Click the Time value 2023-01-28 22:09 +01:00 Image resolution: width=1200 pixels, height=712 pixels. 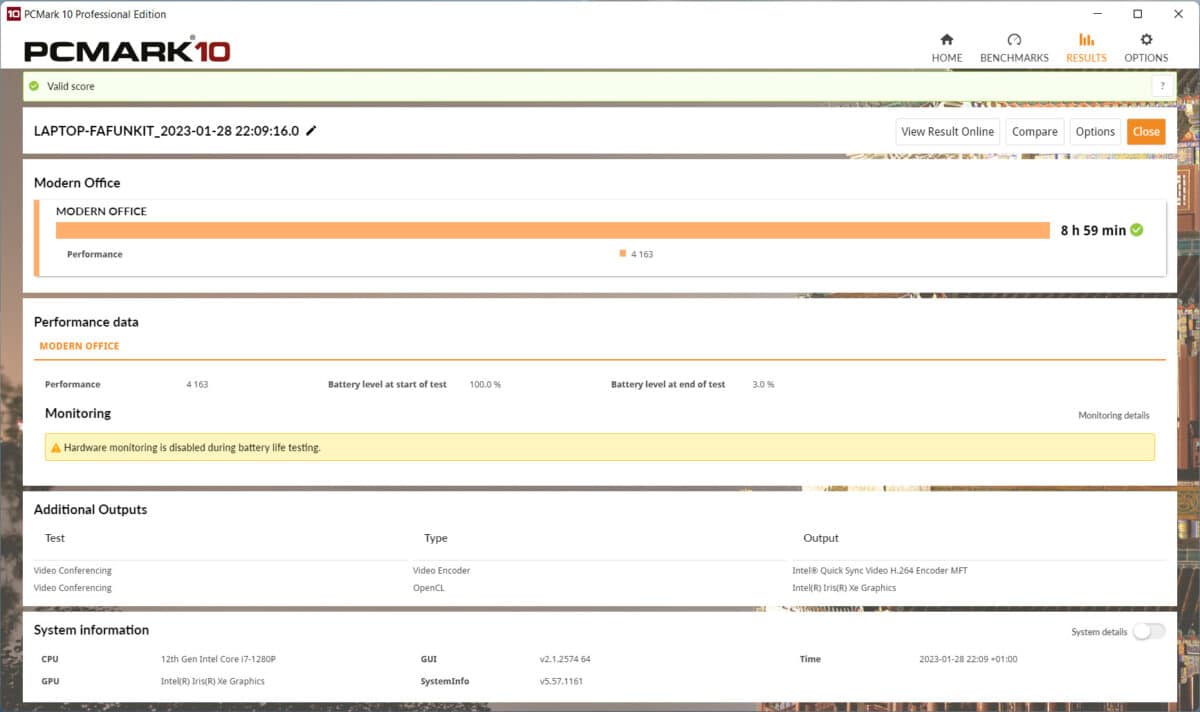(x=968, y=659)
